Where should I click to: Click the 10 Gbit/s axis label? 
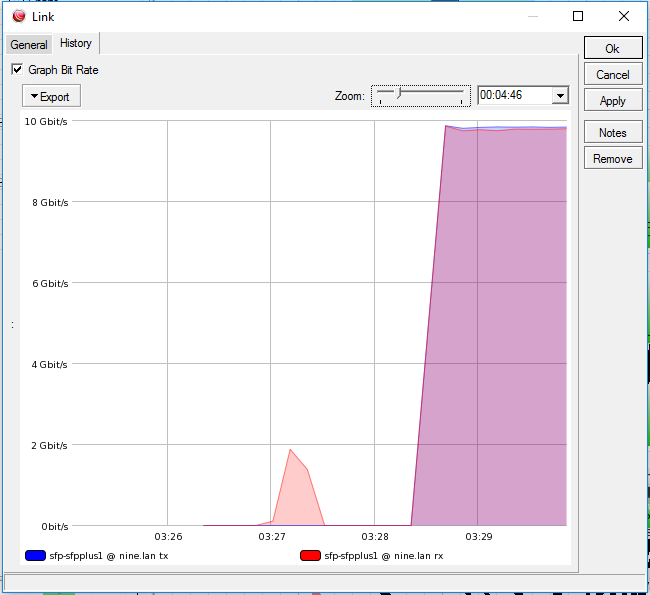click(46, 121)
